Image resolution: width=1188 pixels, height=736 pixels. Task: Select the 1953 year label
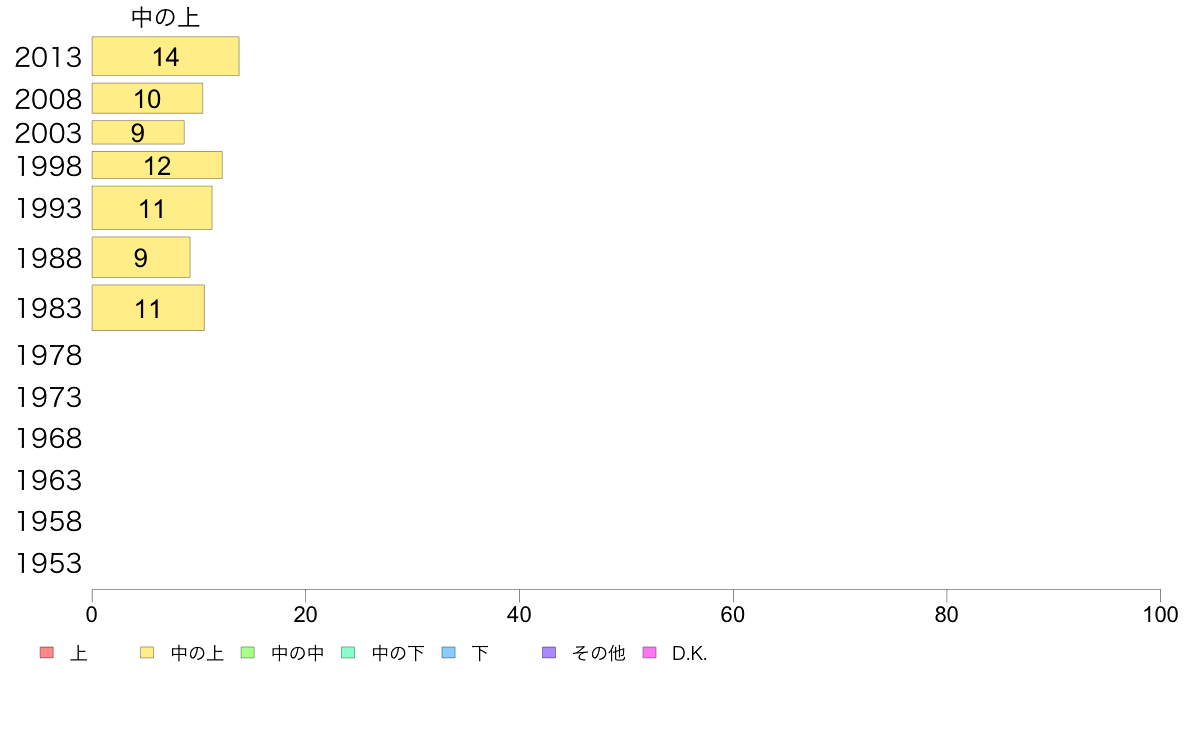coord(48,563)
